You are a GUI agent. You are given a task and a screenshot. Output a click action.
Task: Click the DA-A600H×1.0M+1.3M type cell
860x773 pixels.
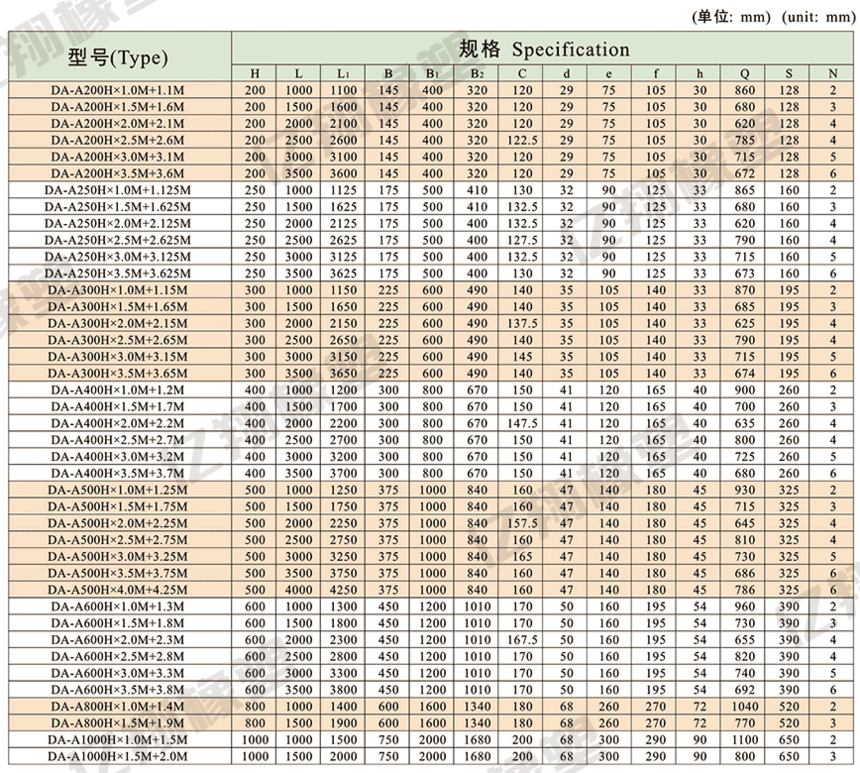(x=117, y=606)
